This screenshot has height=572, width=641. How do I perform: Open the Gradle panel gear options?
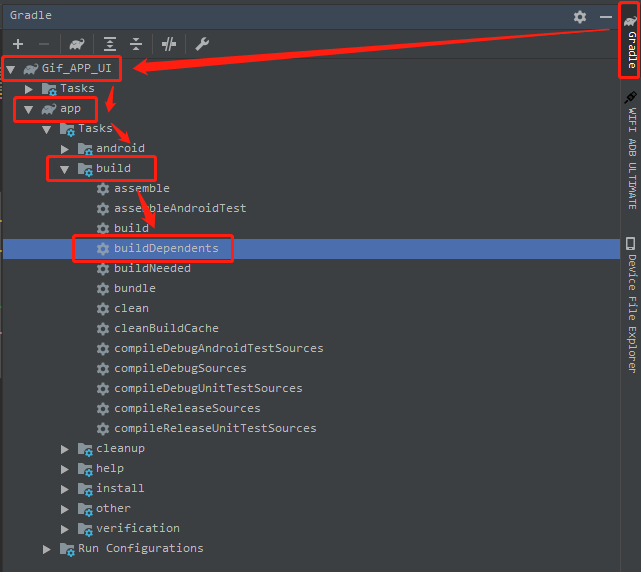pyautogui.click(x=580, y=17)
